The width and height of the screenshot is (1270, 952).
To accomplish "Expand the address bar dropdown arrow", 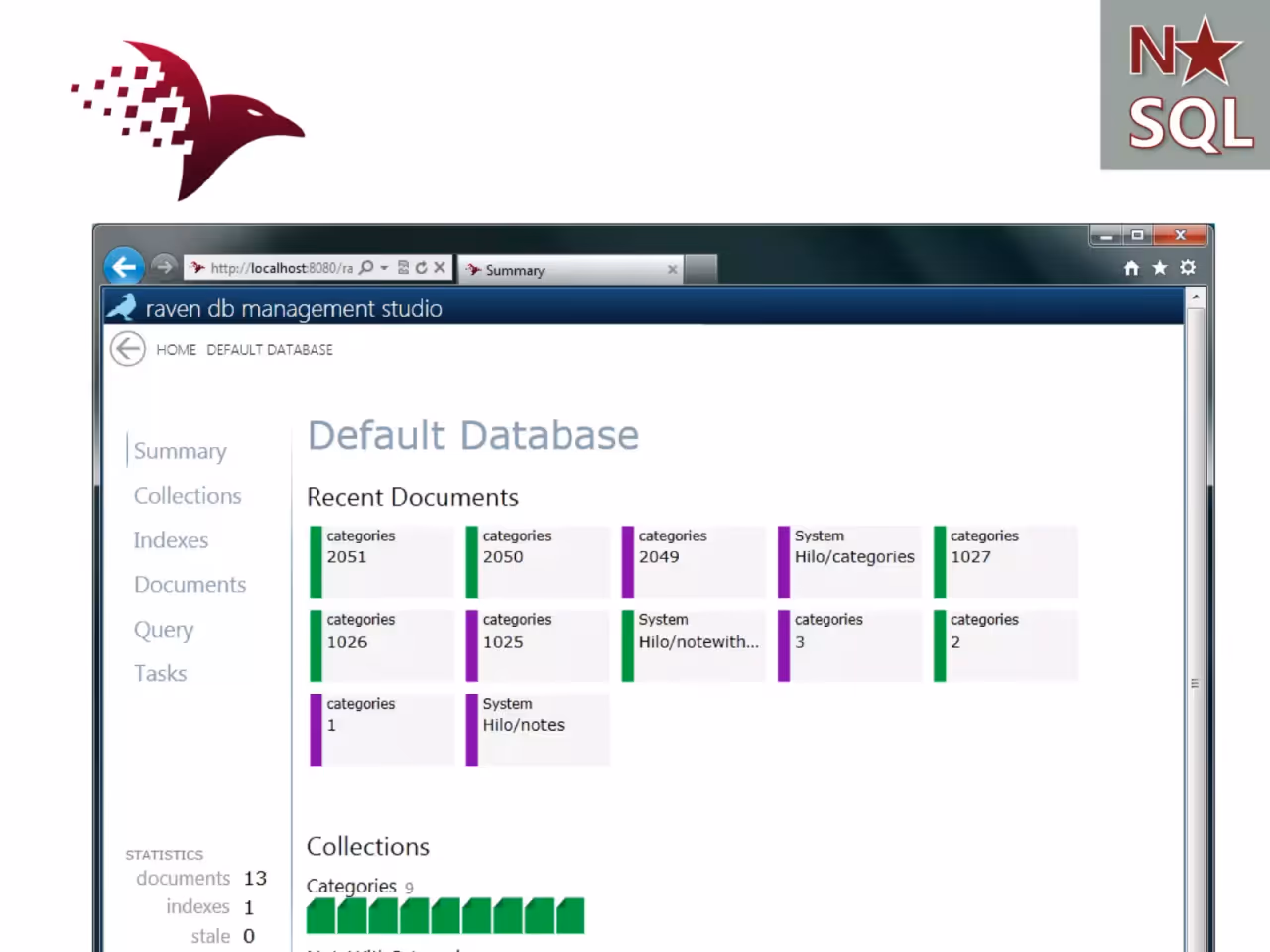I will coord(384,268).
